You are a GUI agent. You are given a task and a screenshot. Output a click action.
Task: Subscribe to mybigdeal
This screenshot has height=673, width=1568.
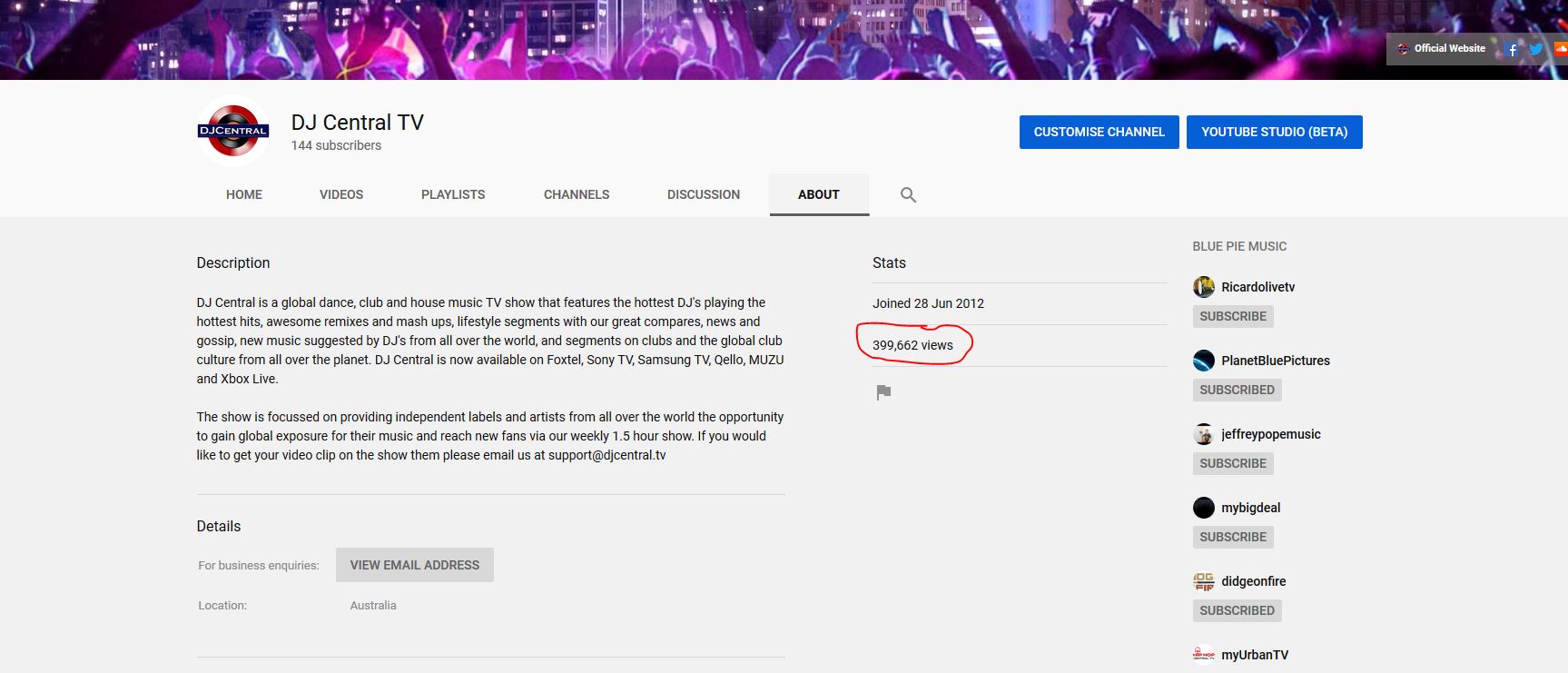coord(1233,537)
